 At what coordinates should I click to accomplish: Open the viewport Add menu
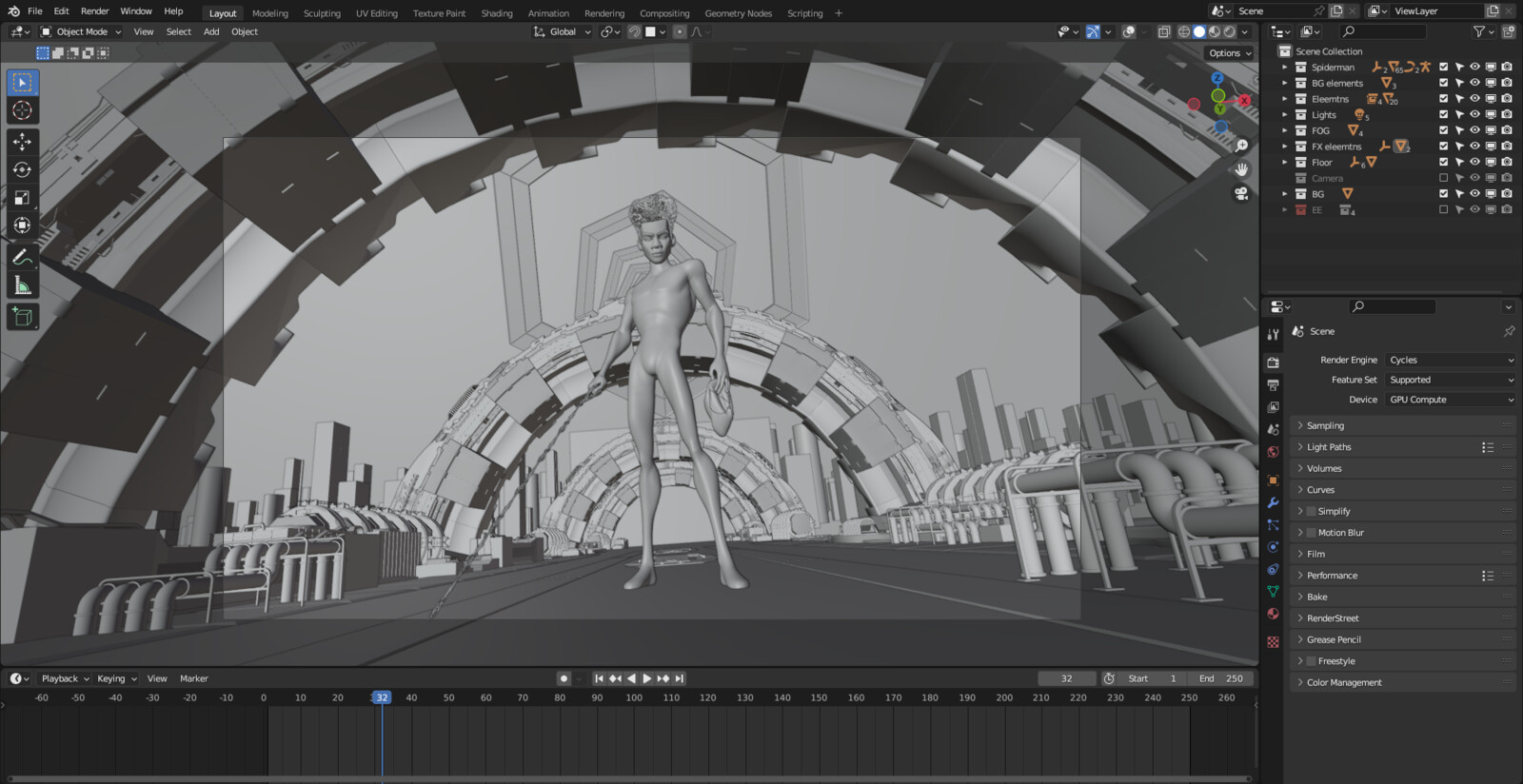211,31
